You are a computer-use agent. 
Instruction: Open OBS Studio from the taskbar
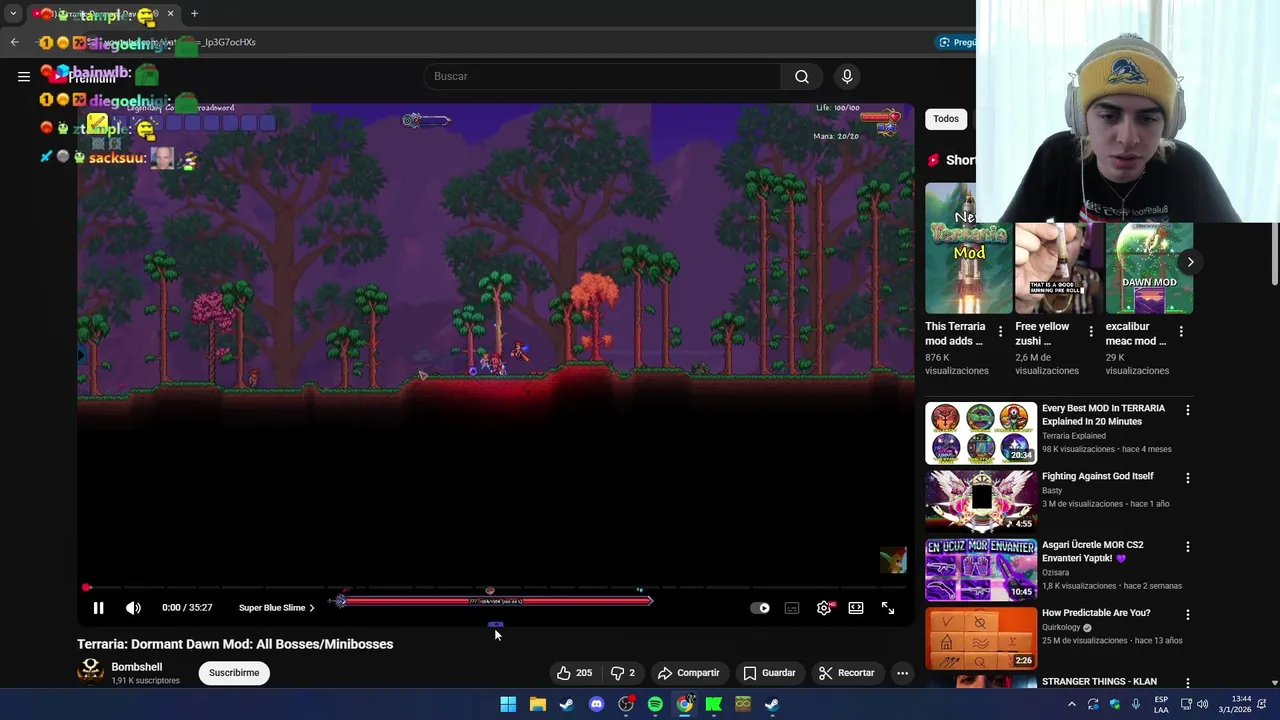pyautogui.click(x=626, y=704)
